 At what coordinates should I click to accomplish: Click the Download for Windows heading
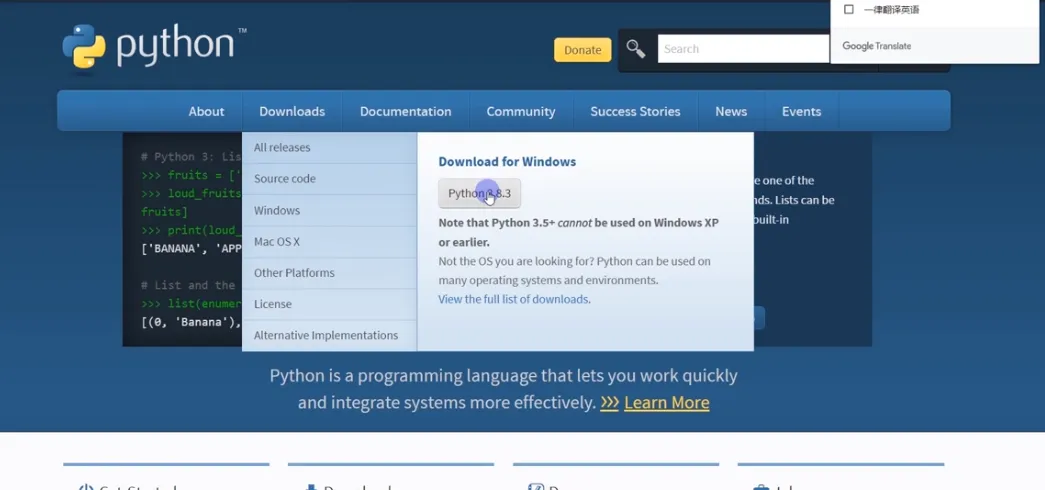click(x=507, y=161)
